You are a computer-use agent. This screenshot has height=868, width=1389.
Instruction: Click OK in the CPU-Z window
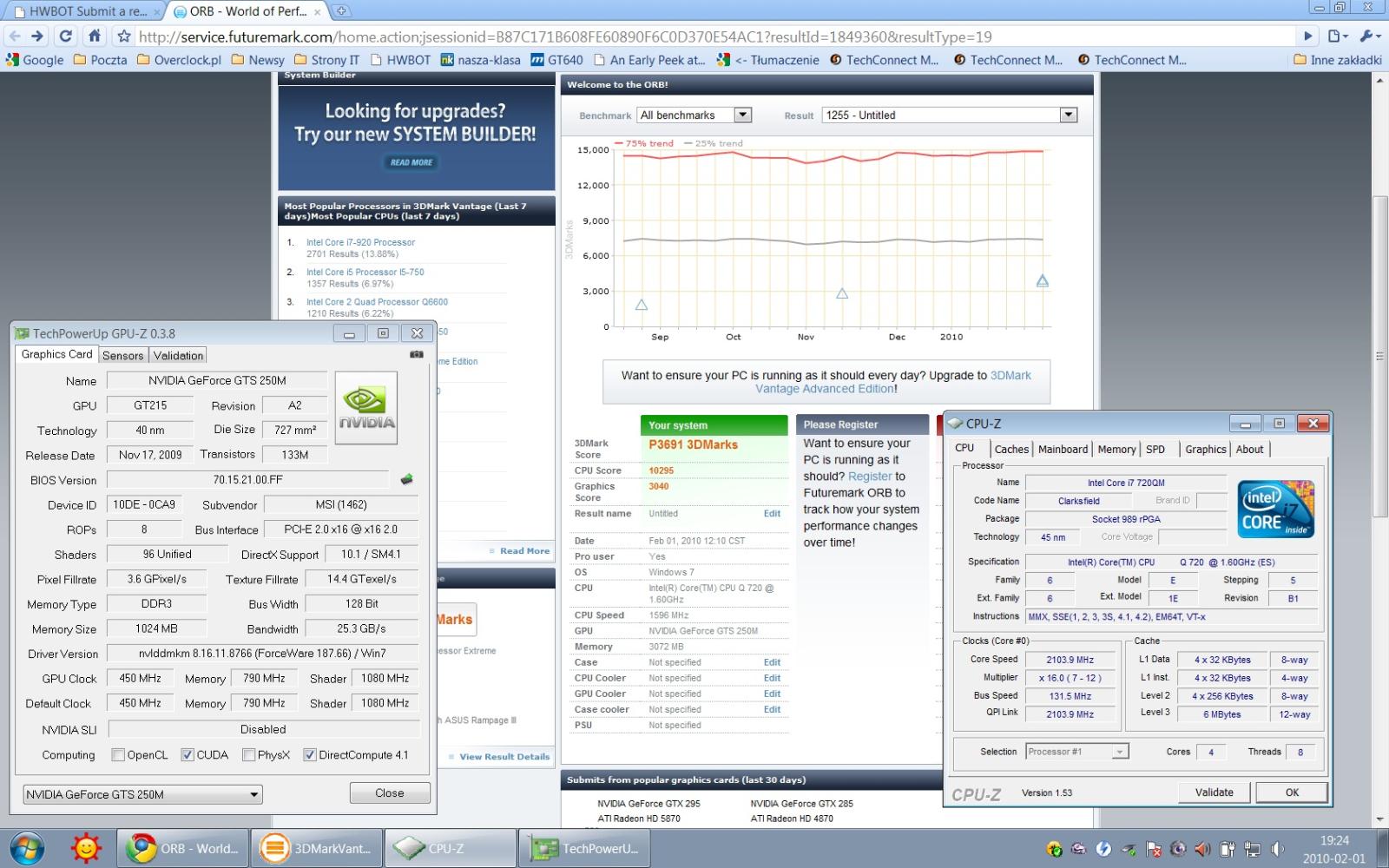coord(1292,792)
